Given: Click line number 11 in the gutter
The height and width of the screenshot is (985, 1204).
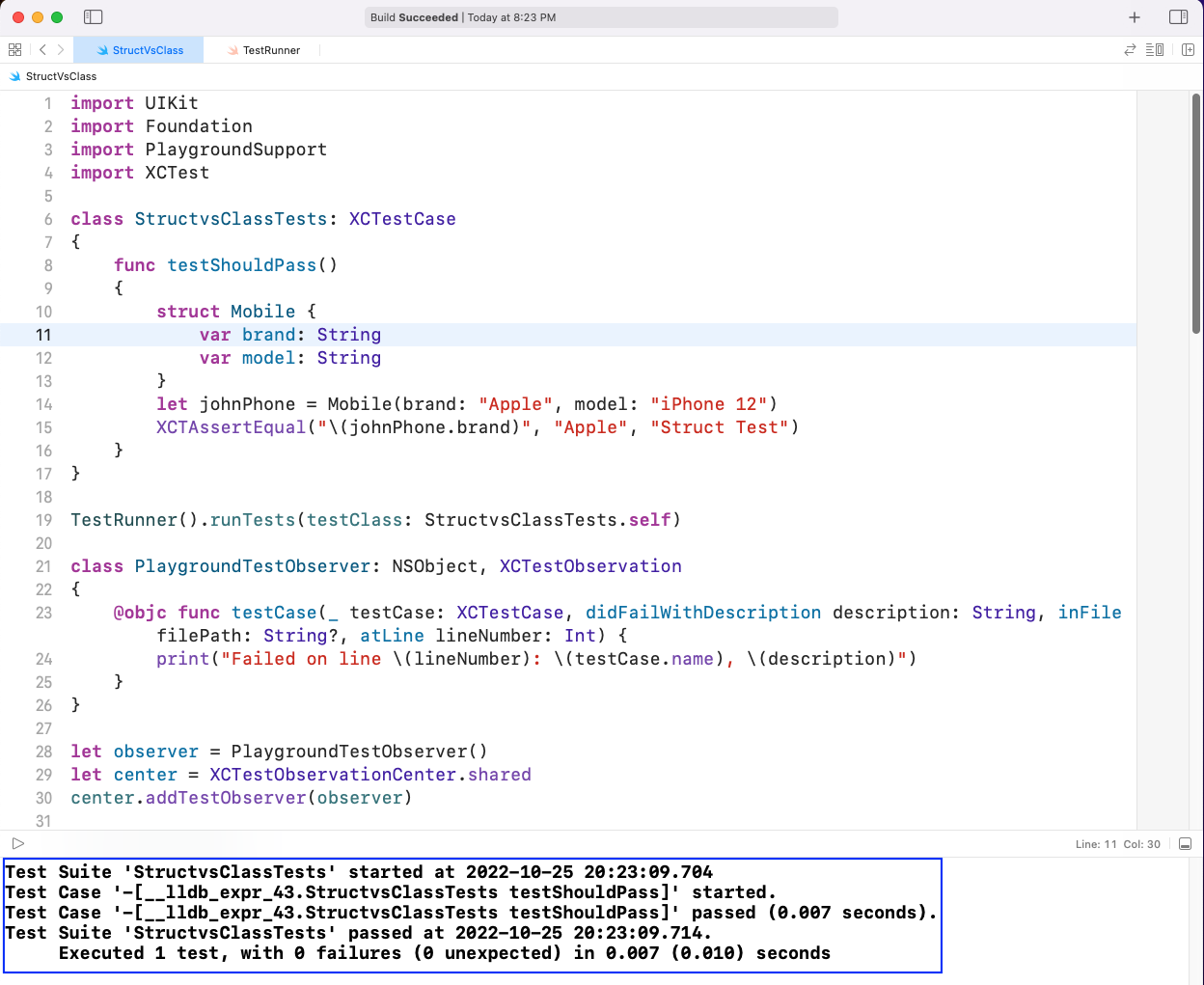Looking at the screenshot, I should [x=43, y=335].
